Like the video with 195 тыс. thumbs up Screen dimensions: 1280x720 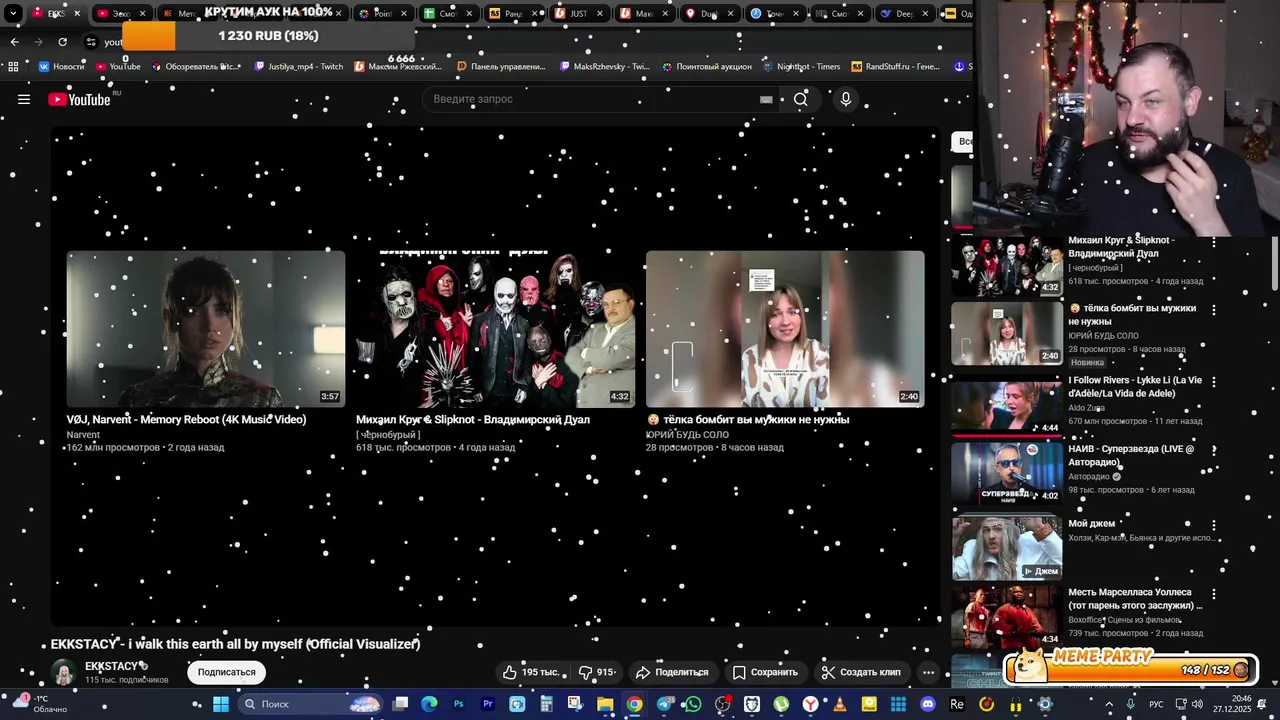coord(531,672)
